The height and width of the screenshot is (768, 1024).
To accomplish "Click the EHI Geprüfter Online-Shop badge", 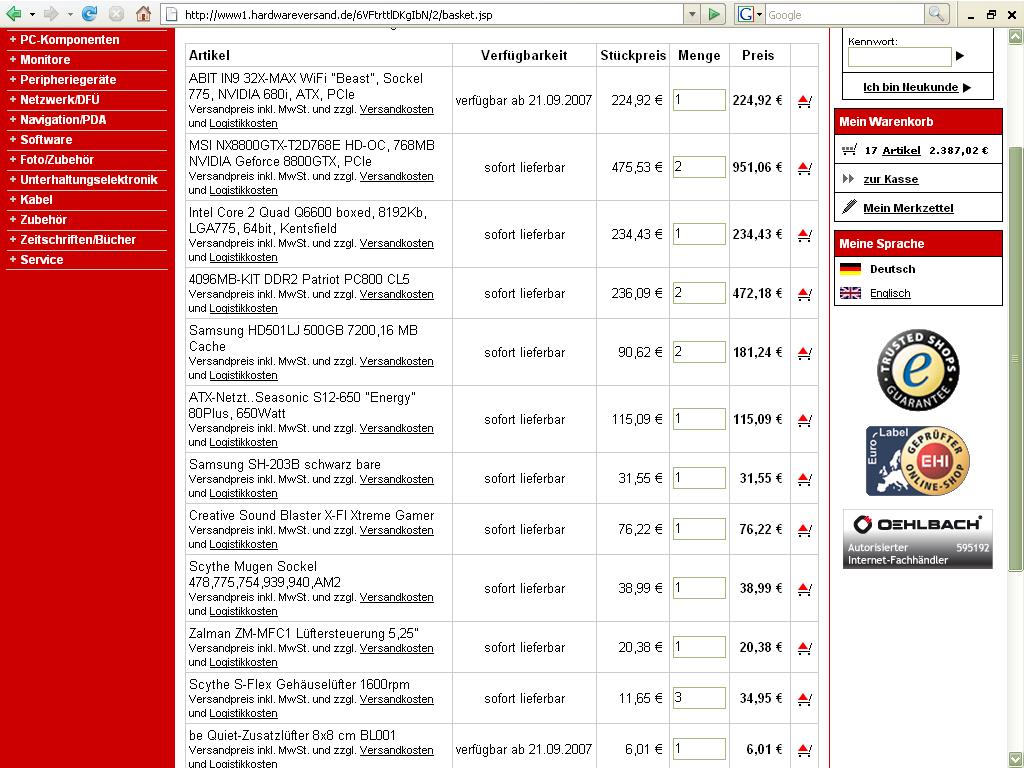I will click(918, 461).
